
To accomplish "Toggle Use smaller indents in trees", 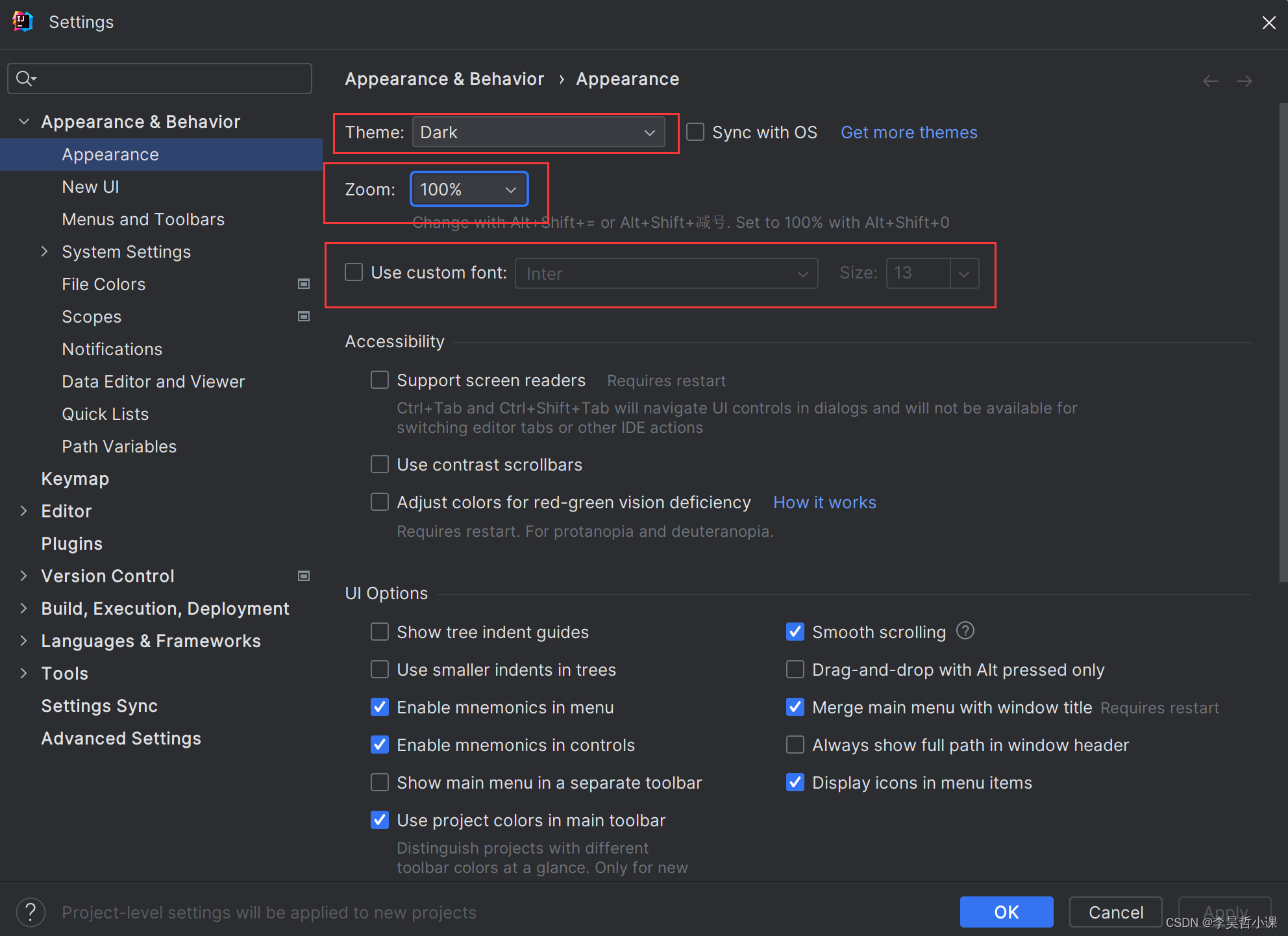I will point(380,669).
